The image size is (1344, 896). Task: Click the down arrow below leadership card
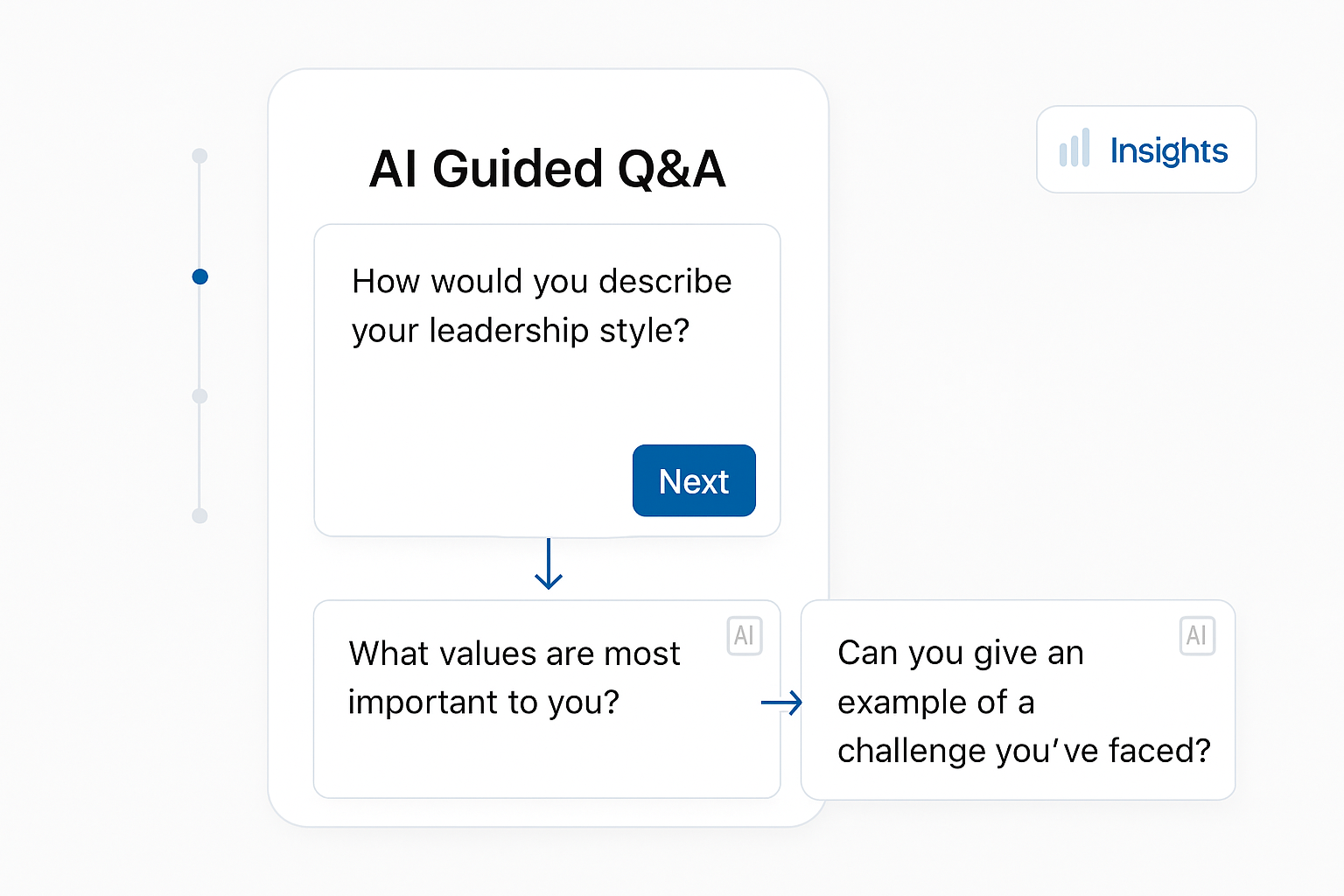pyautogui.click(x=549, y=564)
